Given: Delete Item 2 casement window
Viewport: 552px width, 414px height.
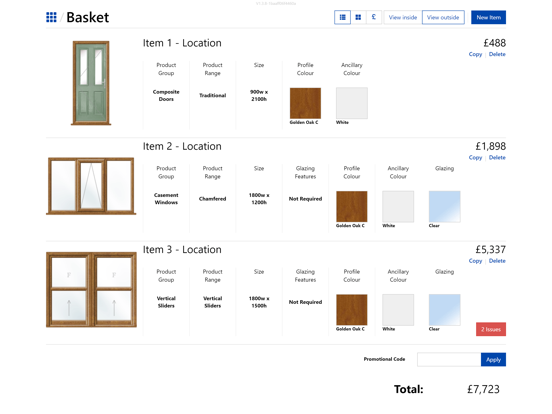Looking at the screenshot, I should click(x=497, y=157).
